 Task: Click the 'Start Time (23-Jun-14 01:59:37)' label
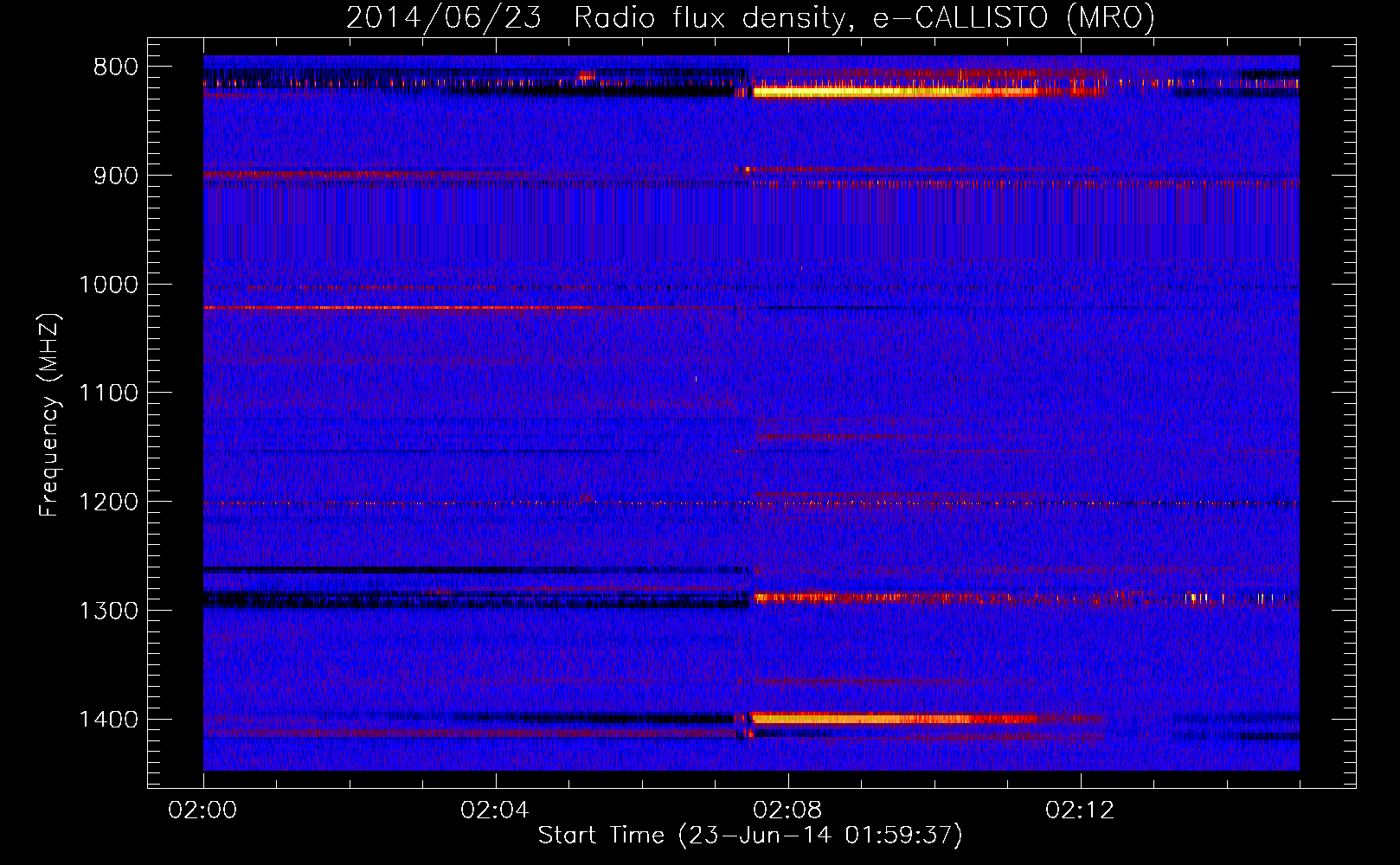click(x=750, y=836)
